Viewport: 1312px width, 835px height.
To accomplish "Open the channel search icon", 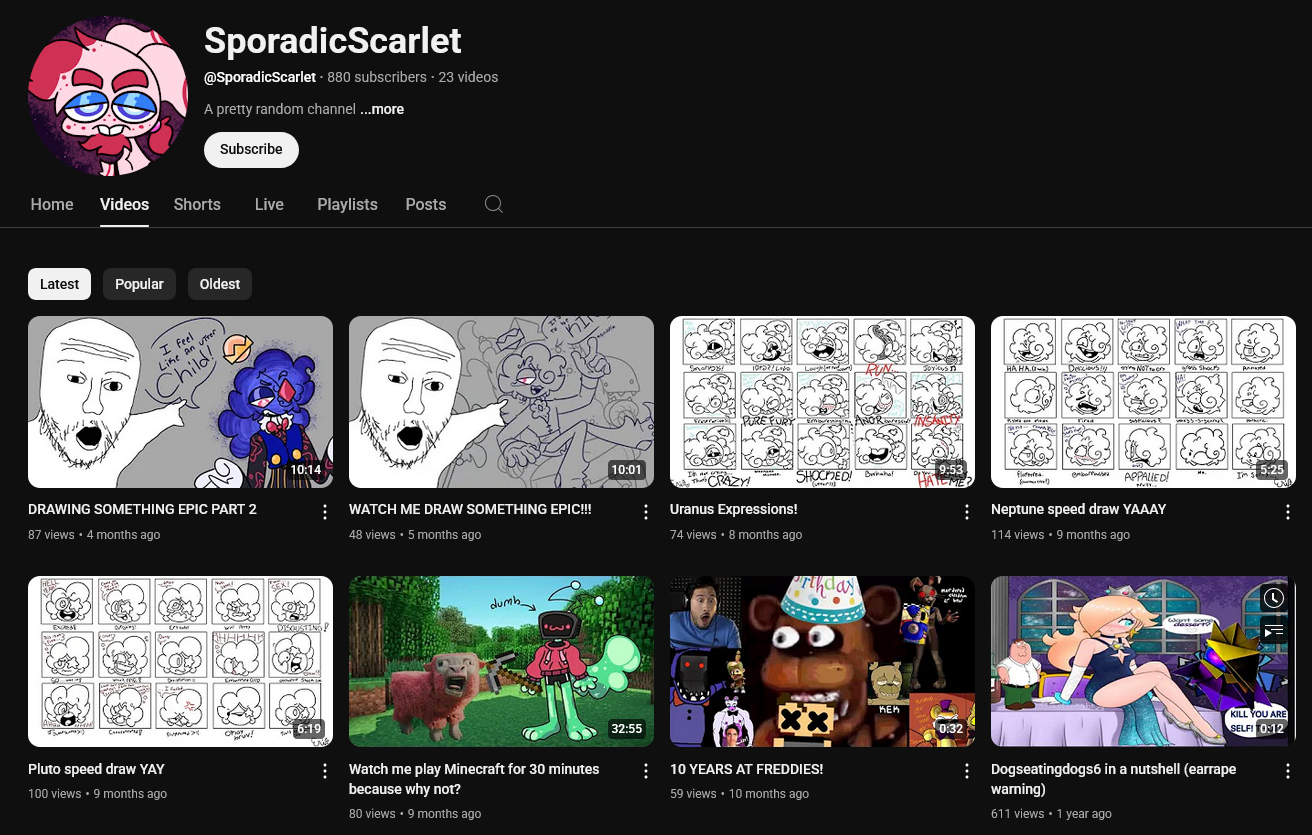I will [493, 204].
